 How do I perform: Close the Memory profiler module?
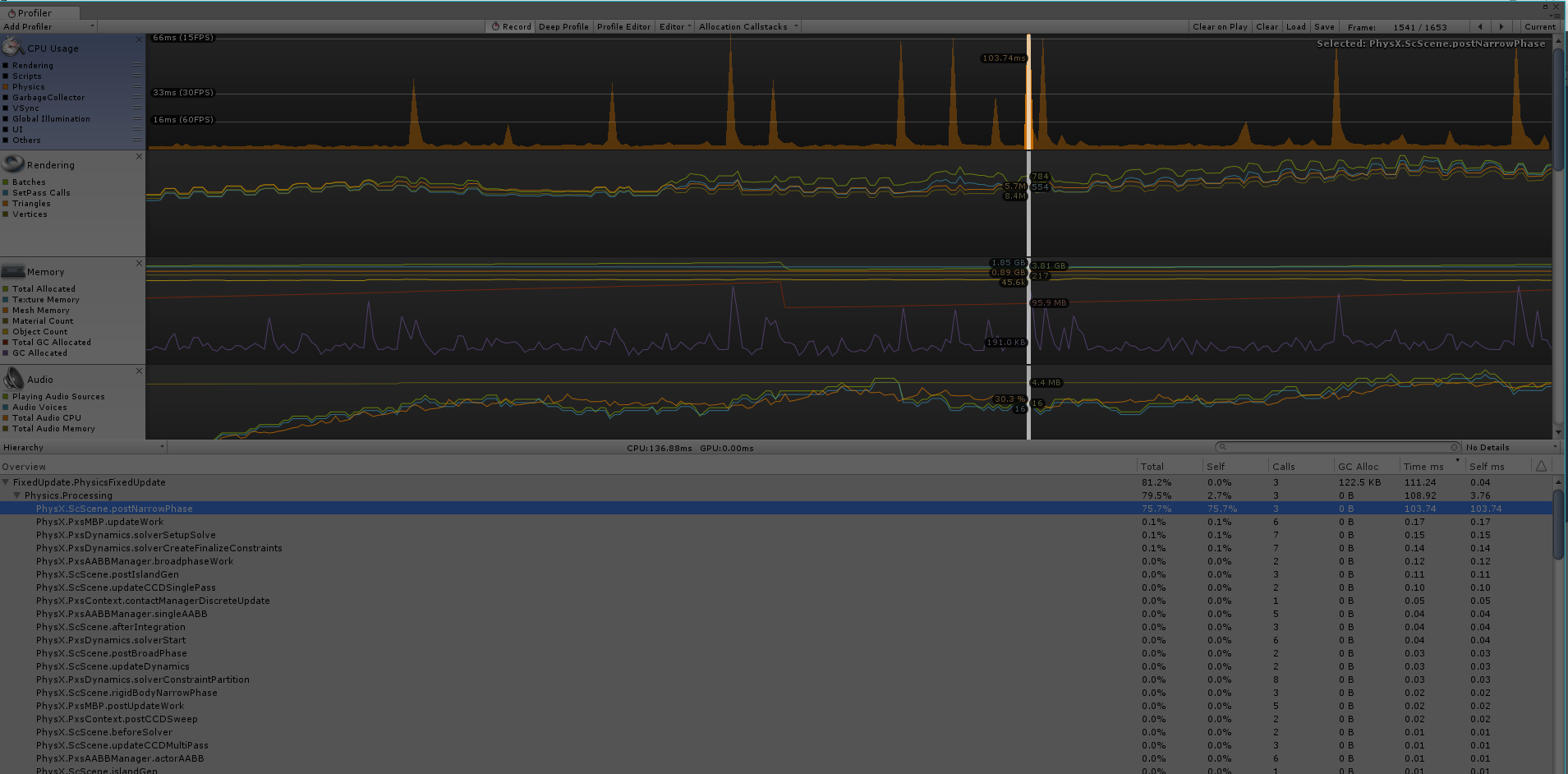click(139, 264)
